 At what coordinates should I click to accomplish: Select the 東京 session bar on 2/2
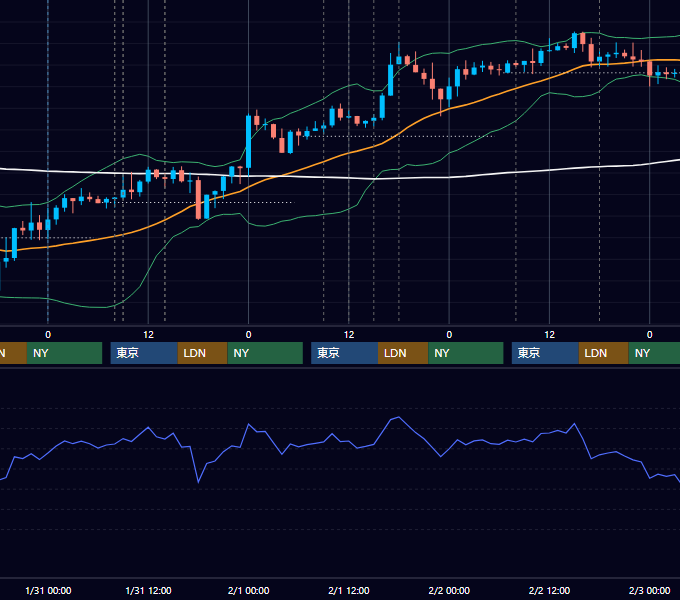pos(545,353)
